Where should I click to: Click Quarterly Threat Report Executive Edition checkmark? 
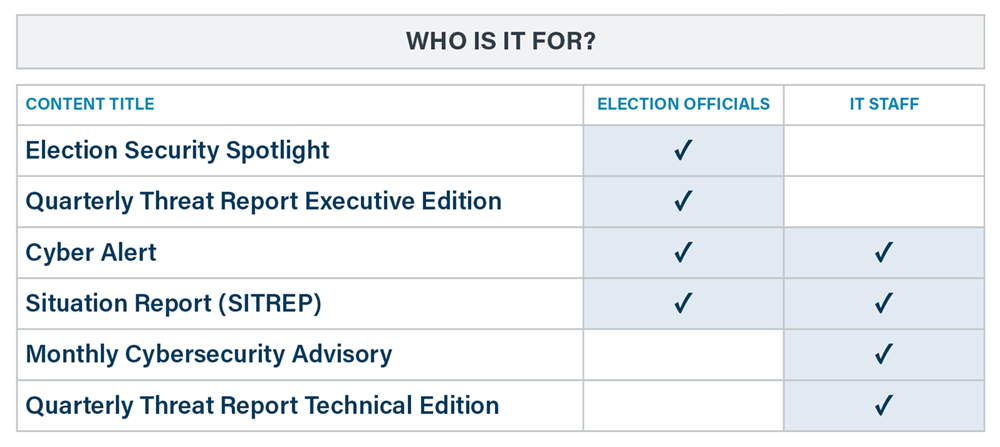tap(683, 202)
